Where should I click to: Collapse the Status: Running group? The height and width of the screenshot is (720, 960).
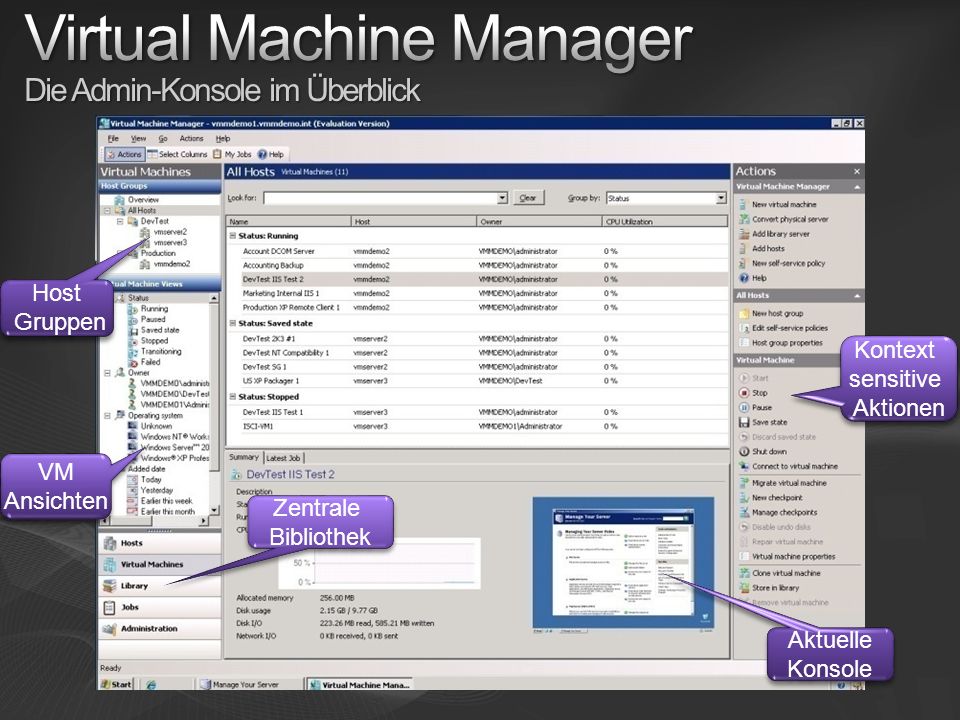233,236
